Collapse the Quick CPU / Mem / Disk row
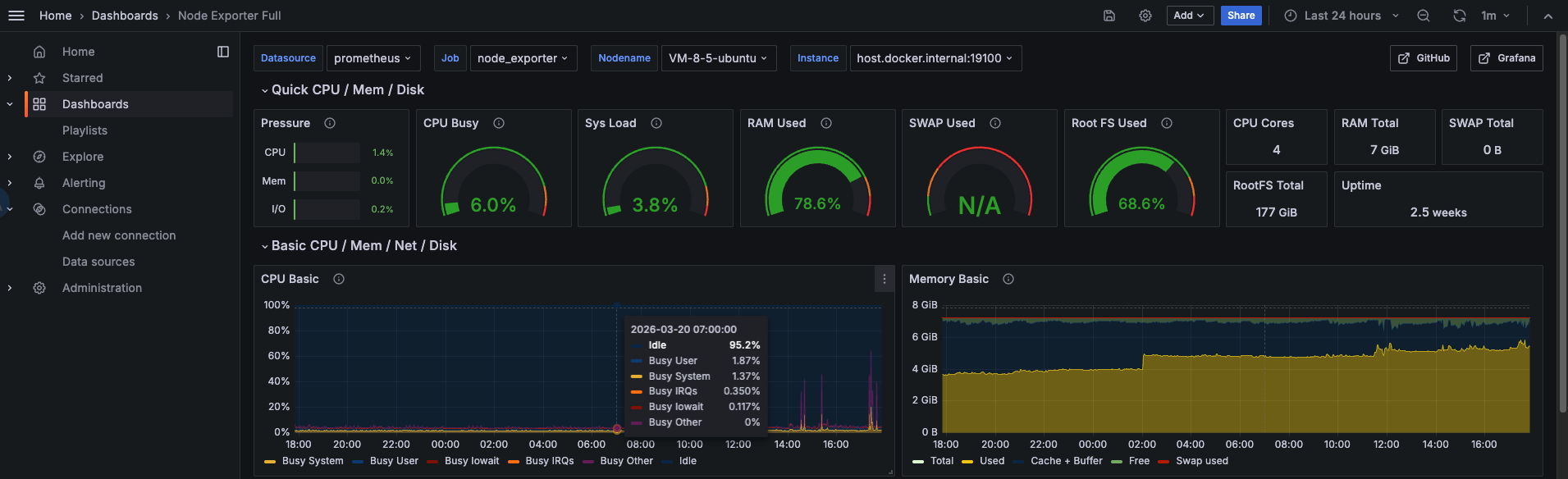1568x479 pixels. [x=264, y=90]
